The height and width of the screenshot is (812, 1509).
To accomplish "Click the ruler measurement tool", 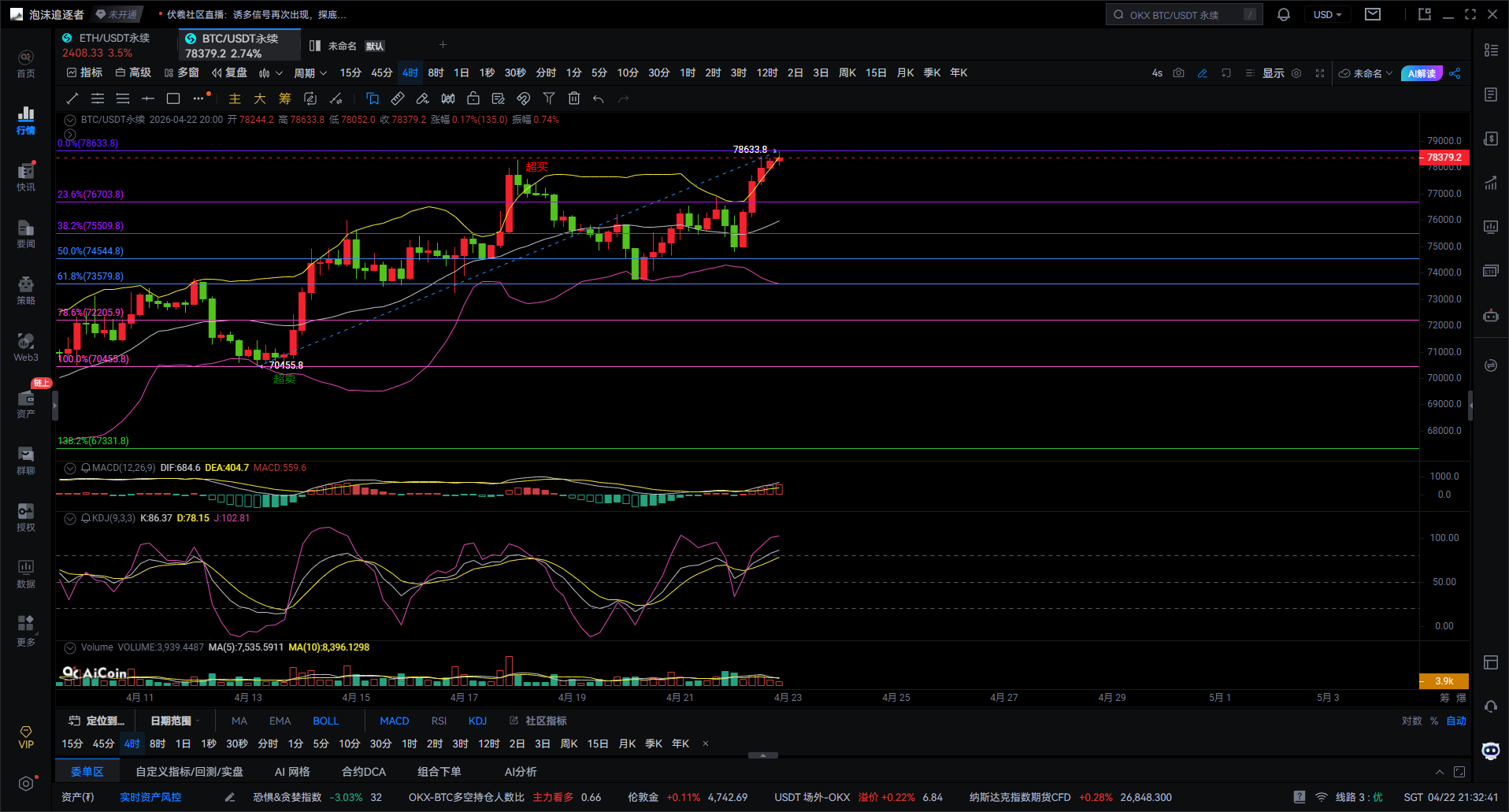I will (398, 98).
